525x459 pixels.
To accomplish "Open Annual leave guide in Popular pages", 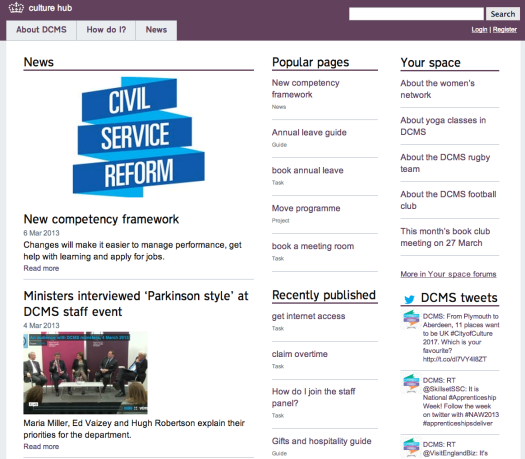I will (309, 133).
